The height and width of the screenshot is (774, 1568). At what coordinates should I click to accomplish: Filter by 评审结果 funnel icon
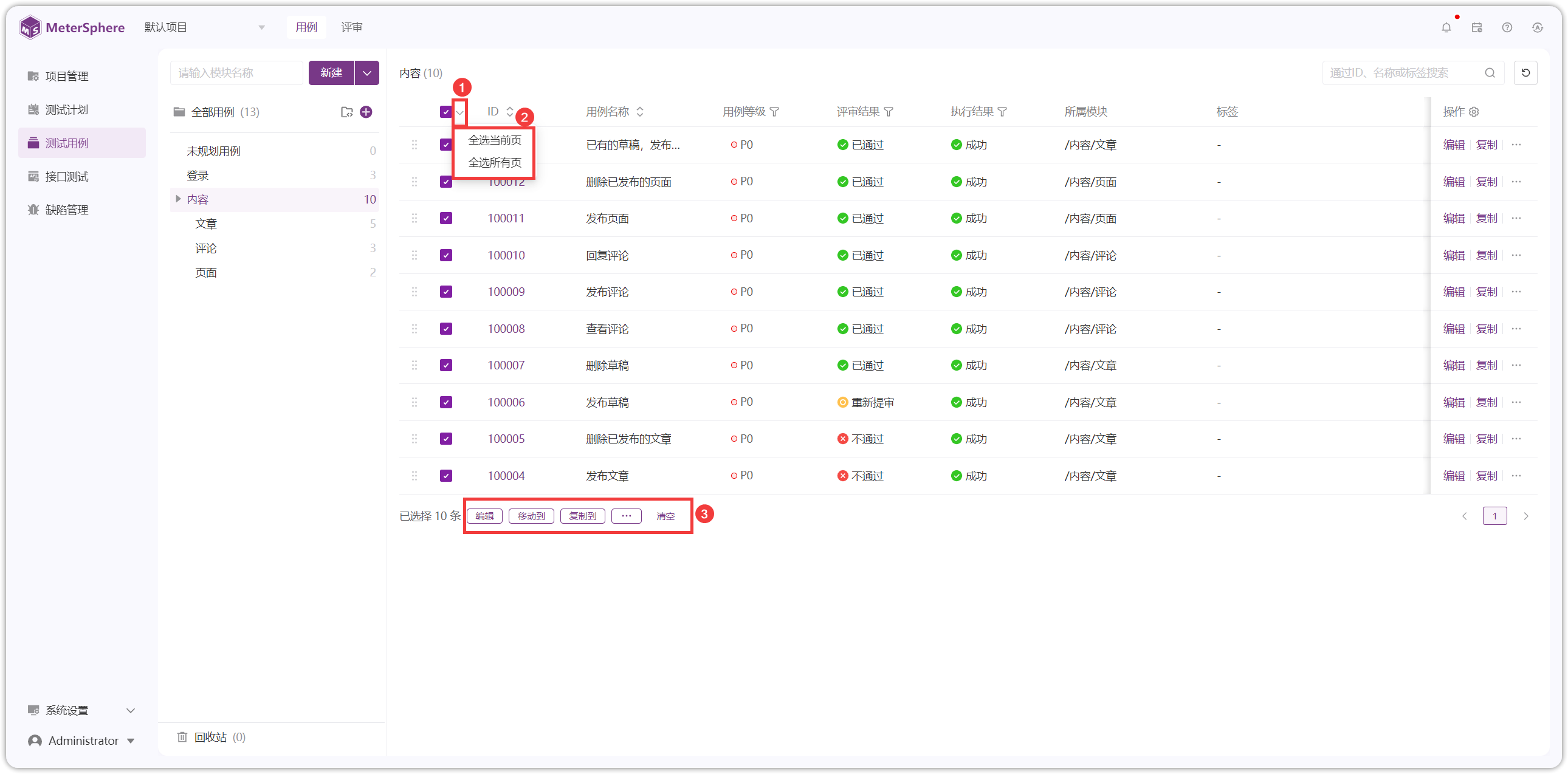click(x=889, y=112)
